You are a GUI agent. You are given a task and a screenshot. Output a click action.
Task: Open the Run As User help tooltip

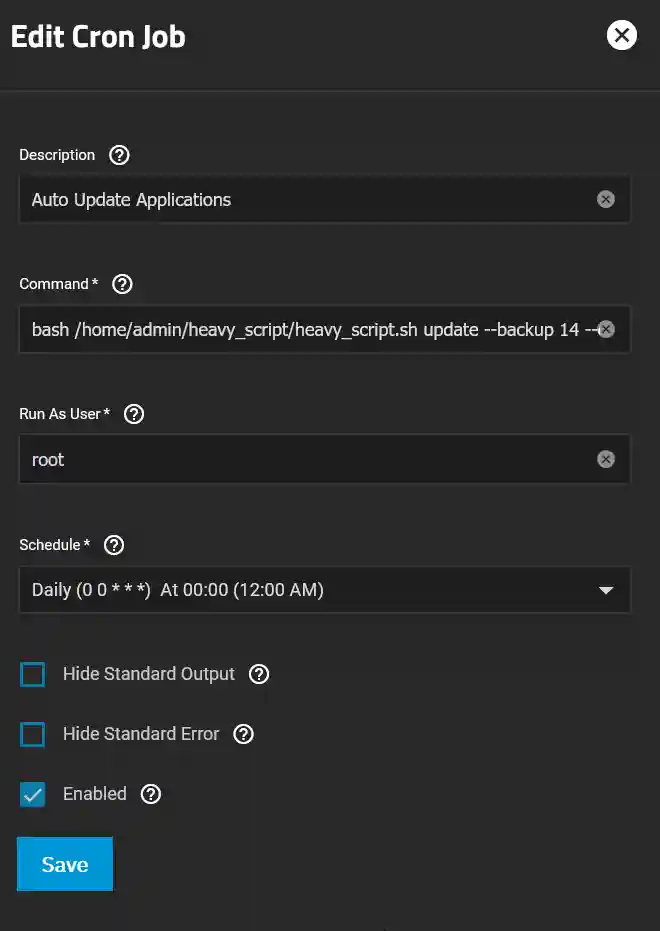pyautogui.click(x=133, y=414)
